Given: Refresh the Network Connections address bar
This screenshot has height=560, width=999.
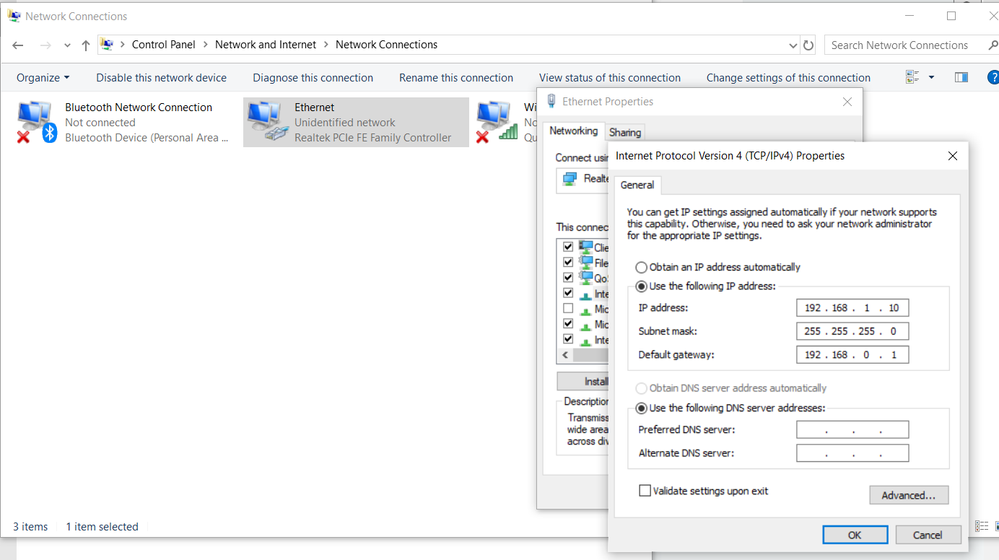Looking at the screenshot, I should click(808, 45).
